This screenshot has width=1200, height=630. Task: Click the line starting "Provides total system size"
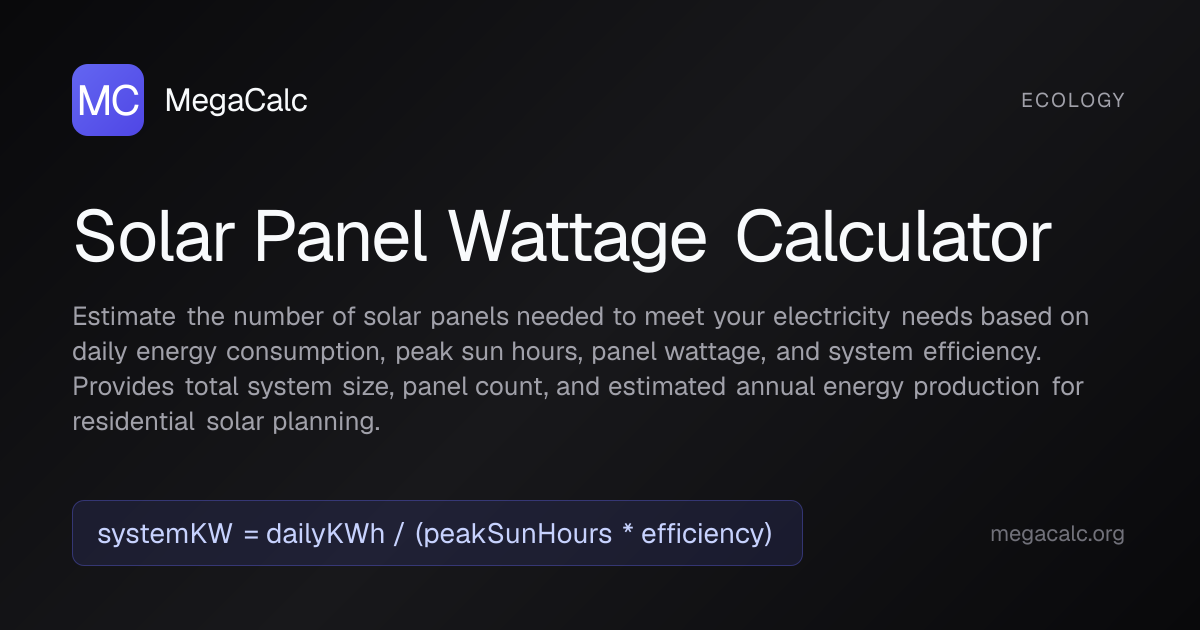pos(578,387)
